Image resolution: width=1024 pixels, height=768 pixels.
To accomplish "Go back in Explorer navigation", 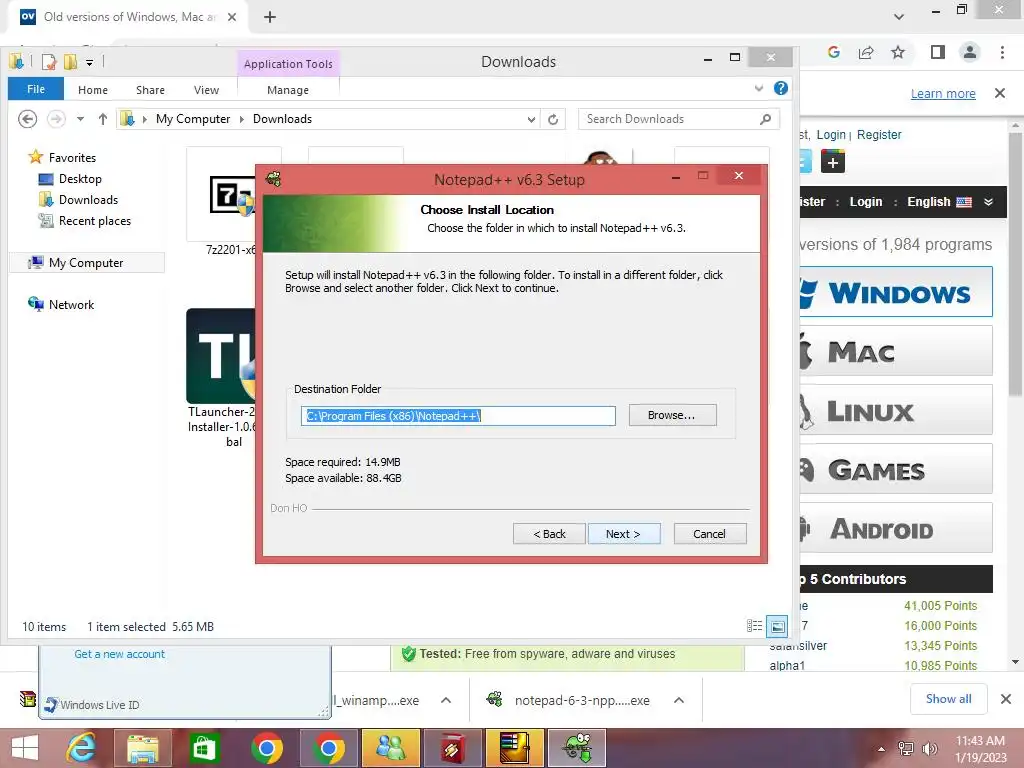I will pos(27,119).
